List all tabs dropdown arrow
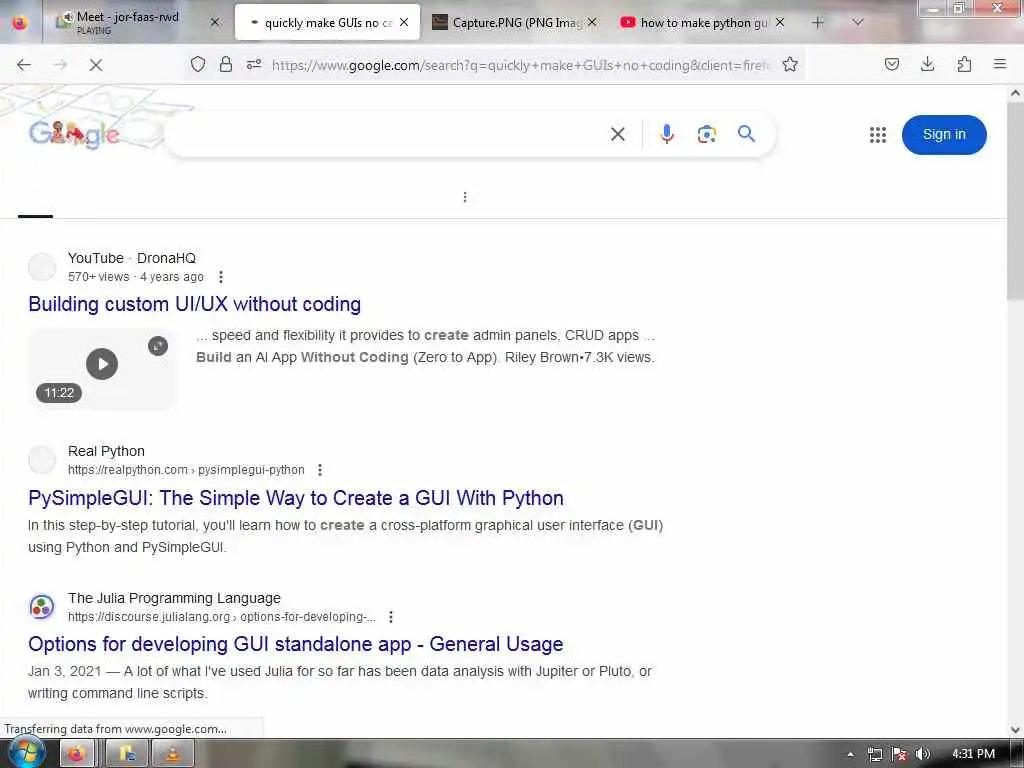This screenshot has width=1024, height=768. 858,22
